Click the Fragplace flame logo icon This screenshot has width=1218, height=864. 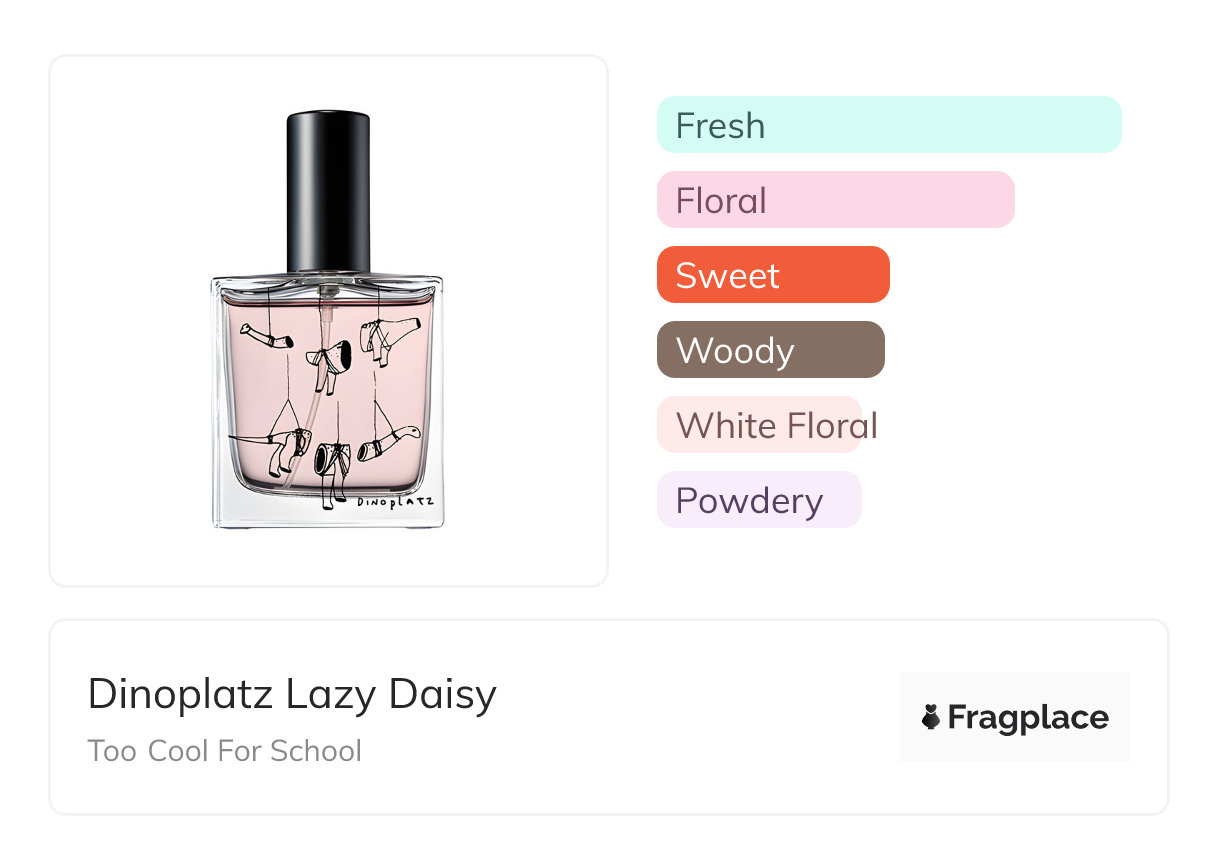click(931, 717)
